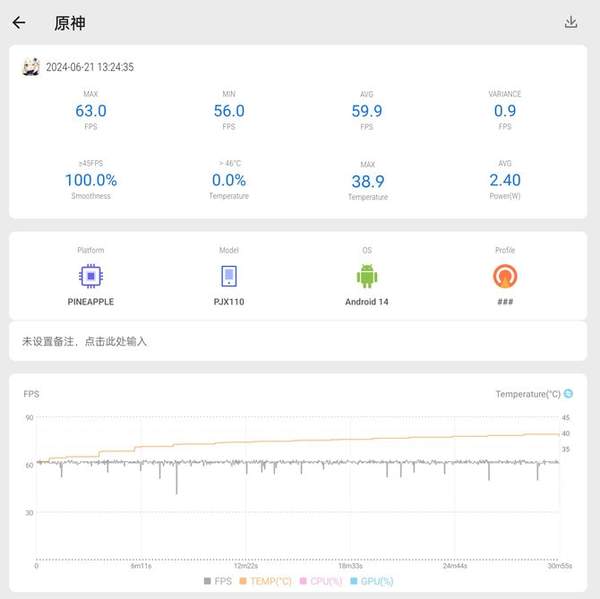Select the VARIANCE value 0.9
The image size is (600, 599).
505,111
